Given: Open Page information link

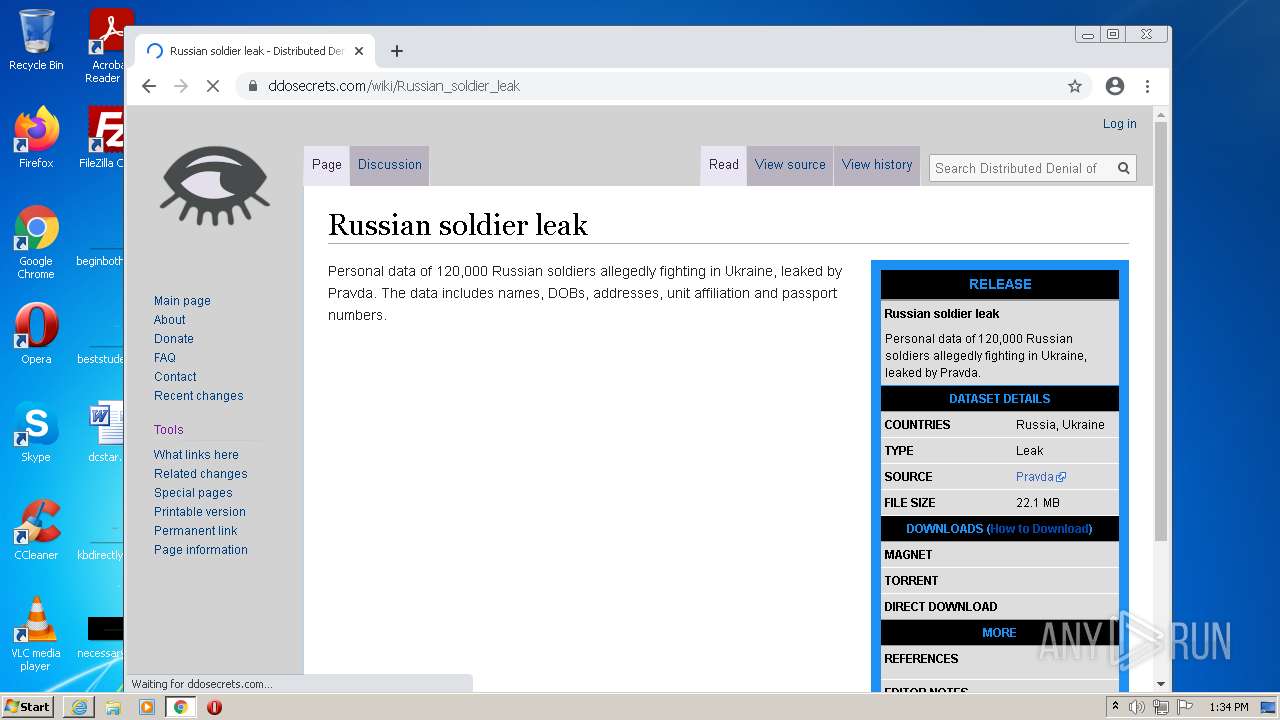Looking at the screenshot, I should pos(201,550).
